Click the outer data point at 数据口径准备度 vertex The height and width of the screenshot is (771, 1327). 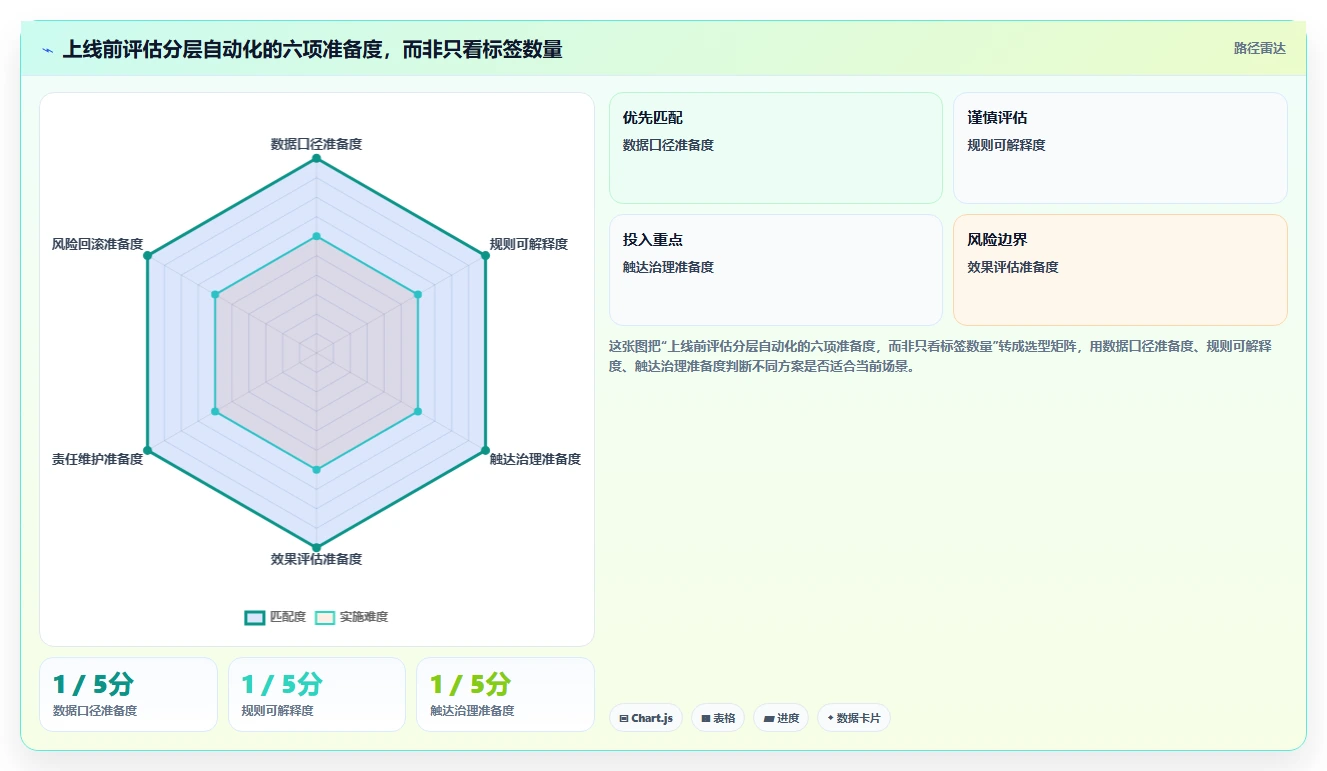pyautogui.click(x=316, y=158)
